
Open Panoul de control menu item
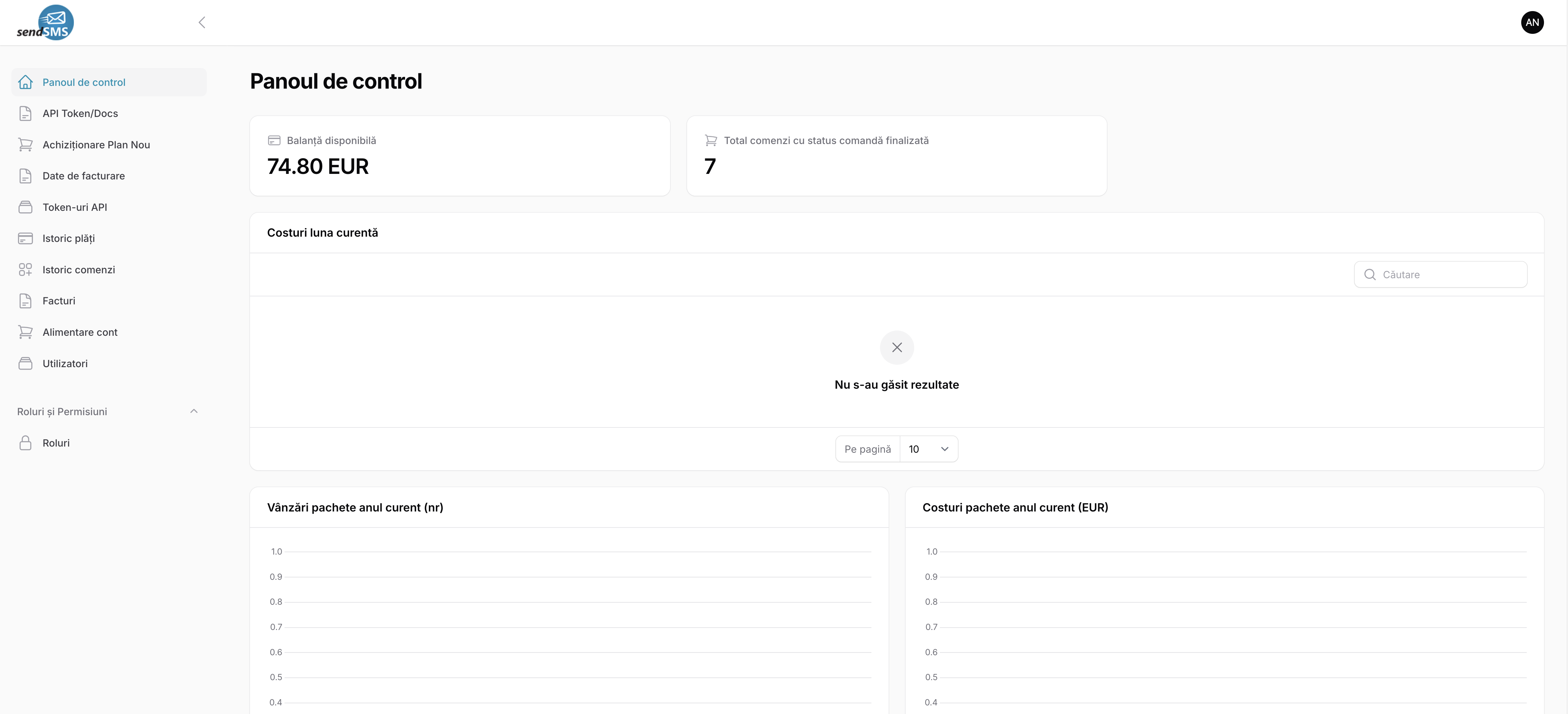point(109,82)
